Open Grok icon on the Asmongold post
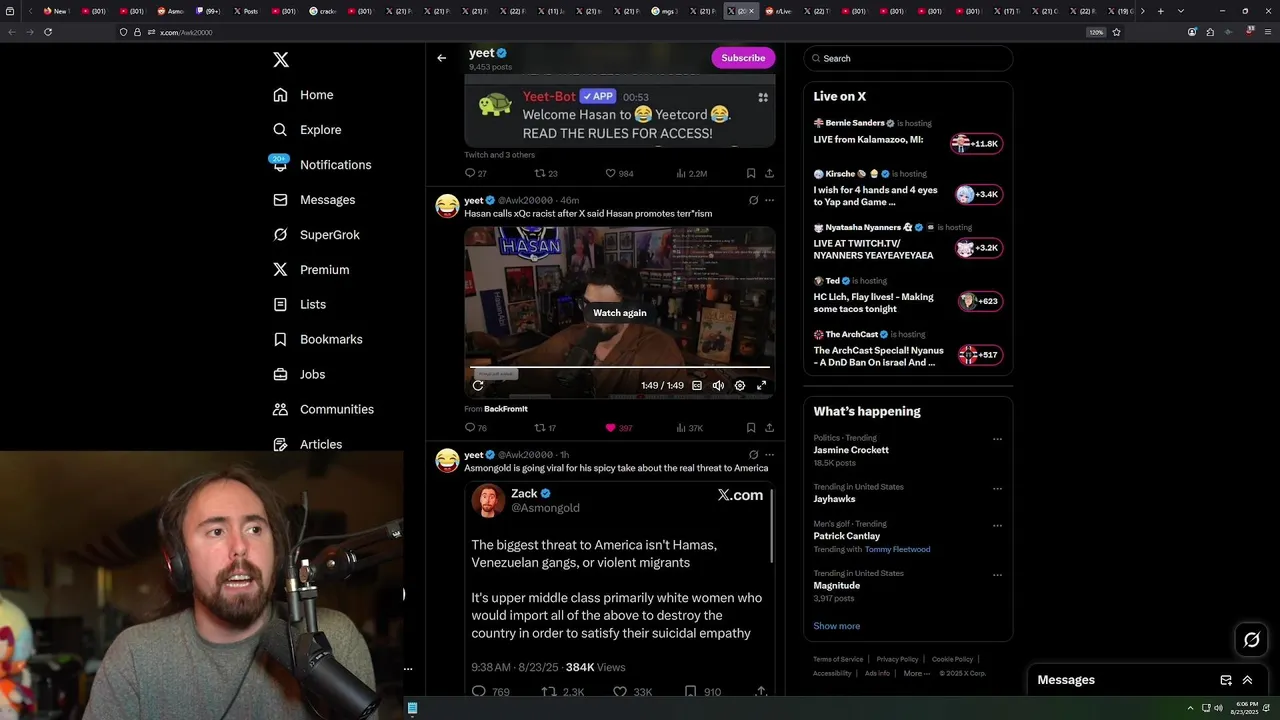The height and width of the screenshot is (720, 1280). (753, 454)
